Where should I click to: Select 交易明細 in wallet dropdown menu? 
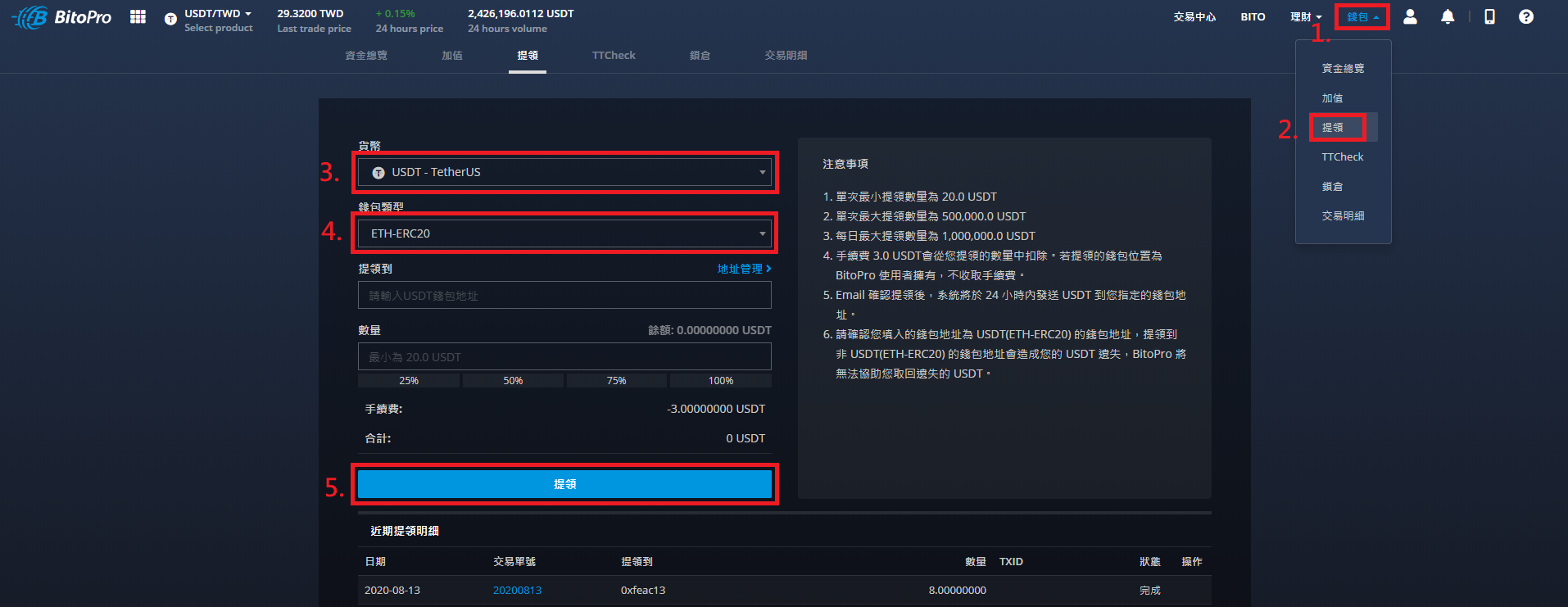(1343, 216)
